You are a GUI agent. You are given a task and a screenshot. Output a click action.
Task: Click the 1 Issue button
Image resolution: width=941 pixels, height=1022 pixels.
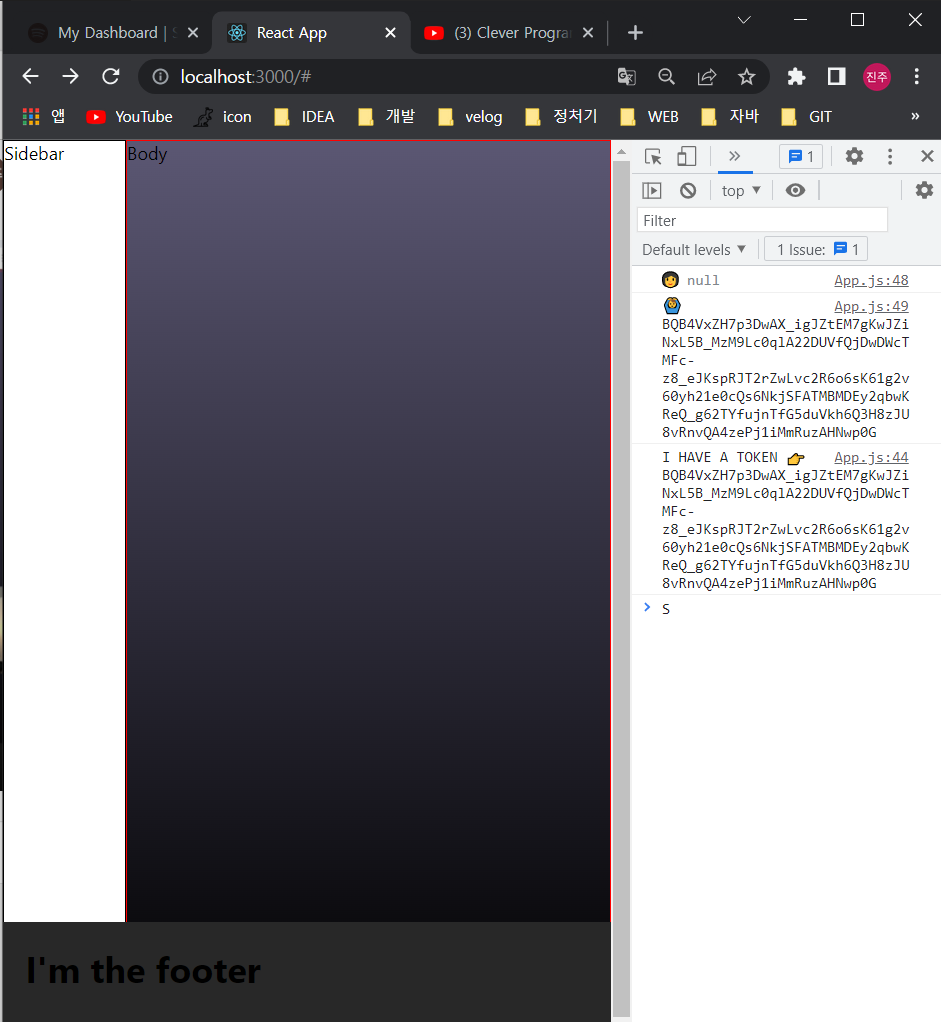pos(815,250)
